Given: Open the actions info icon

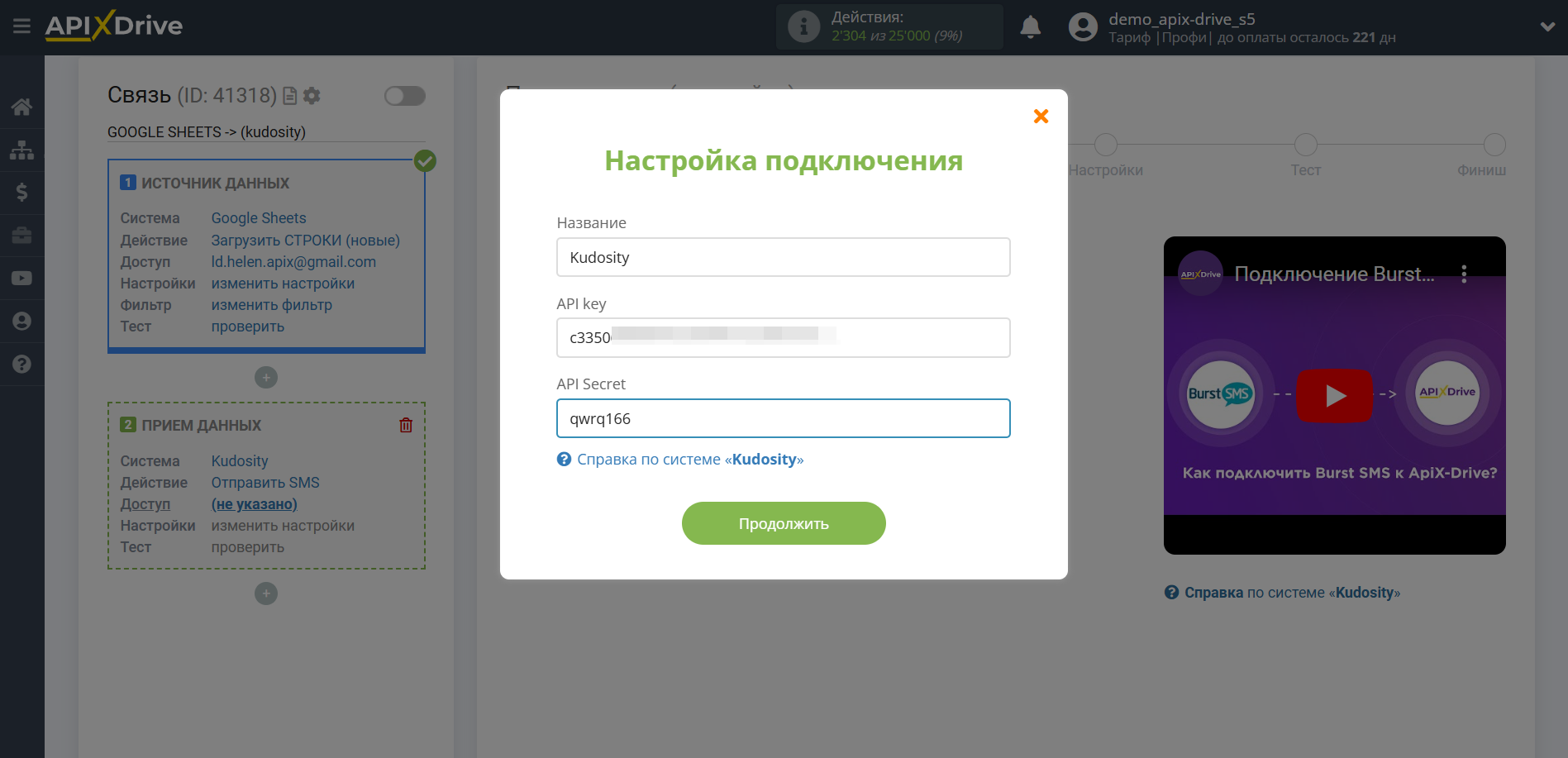Looking at the screenshot, I should click(x=803, y=26).
